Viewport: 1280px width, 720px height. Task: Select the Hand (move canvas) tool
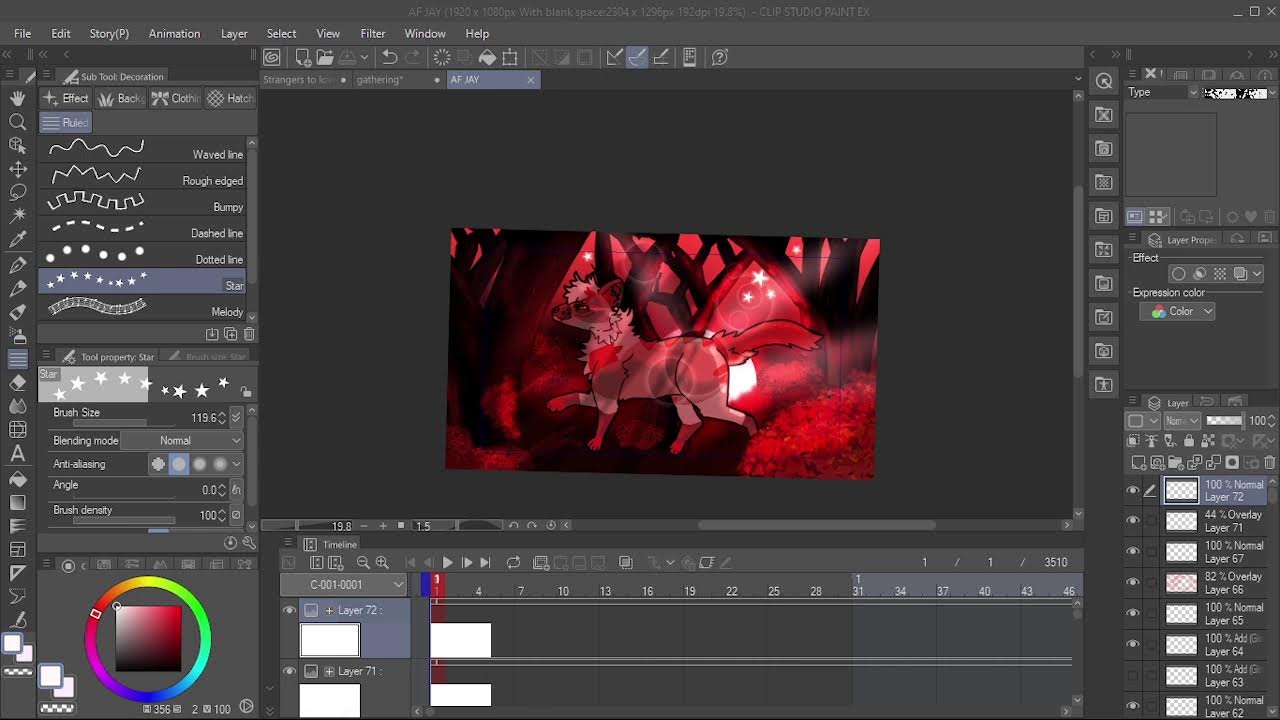[18, 98]
